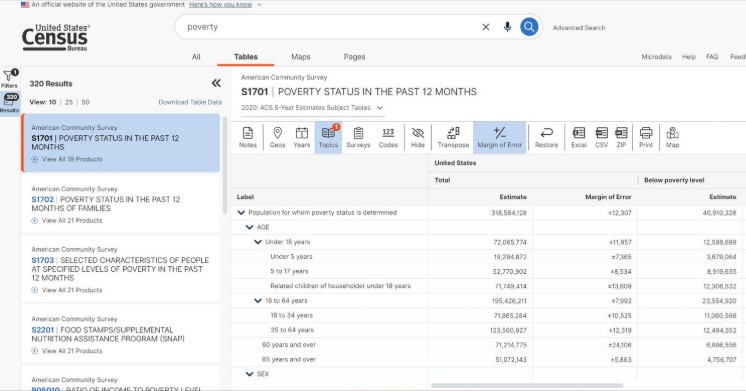Set results view to 50

click(86, 102)
